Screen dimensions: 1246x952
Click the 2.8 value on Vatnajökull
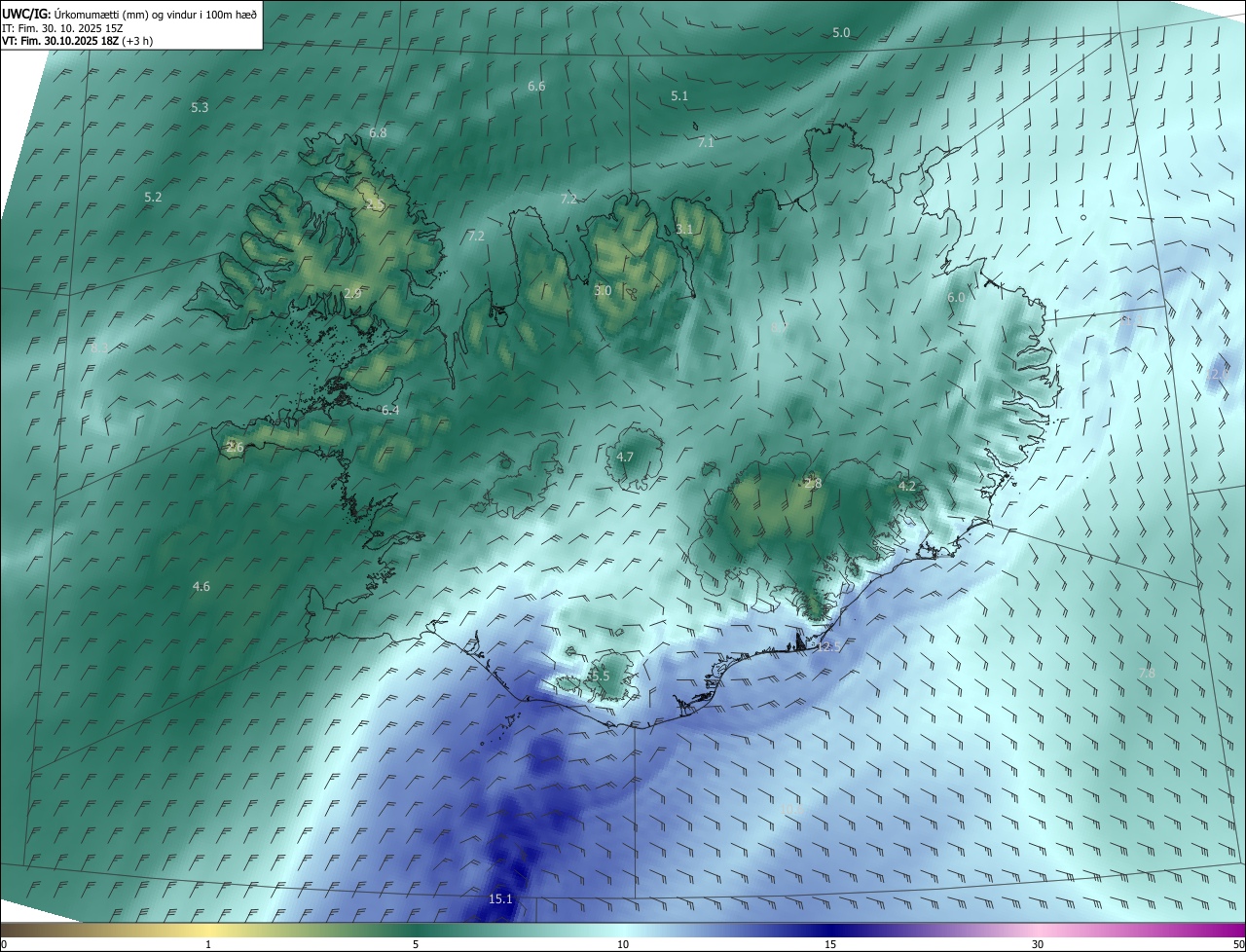point(813,484)
